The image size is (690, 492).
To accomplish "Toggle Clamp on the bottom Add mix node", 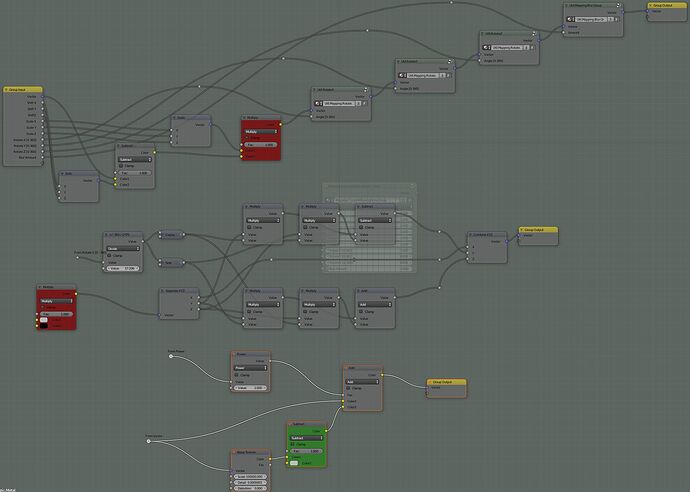I will click(349, 388).
